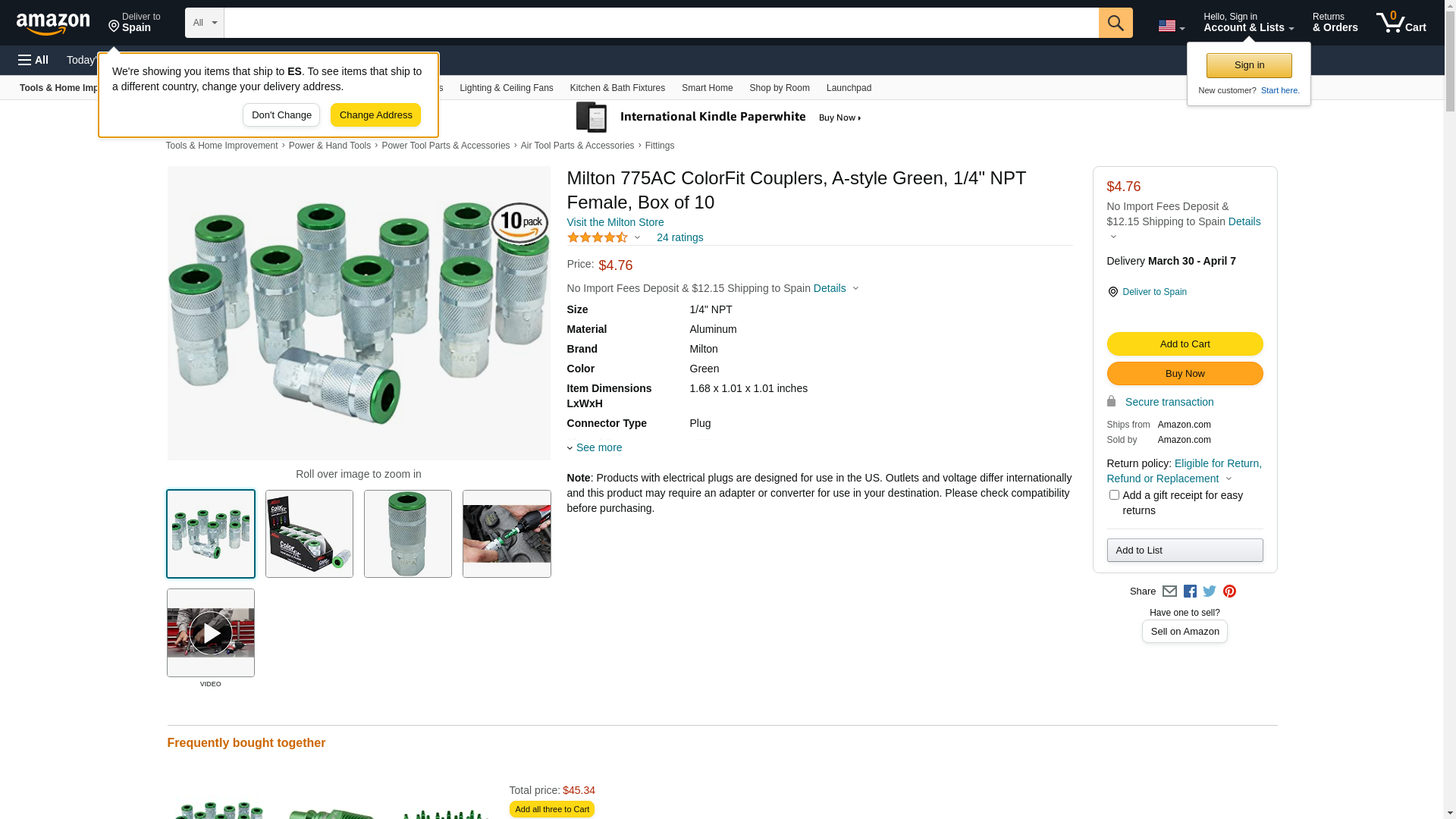The image size is (1456, 819).
Task: Open the cart icon
Action: pyautogui.click(x=1401, y=23)
